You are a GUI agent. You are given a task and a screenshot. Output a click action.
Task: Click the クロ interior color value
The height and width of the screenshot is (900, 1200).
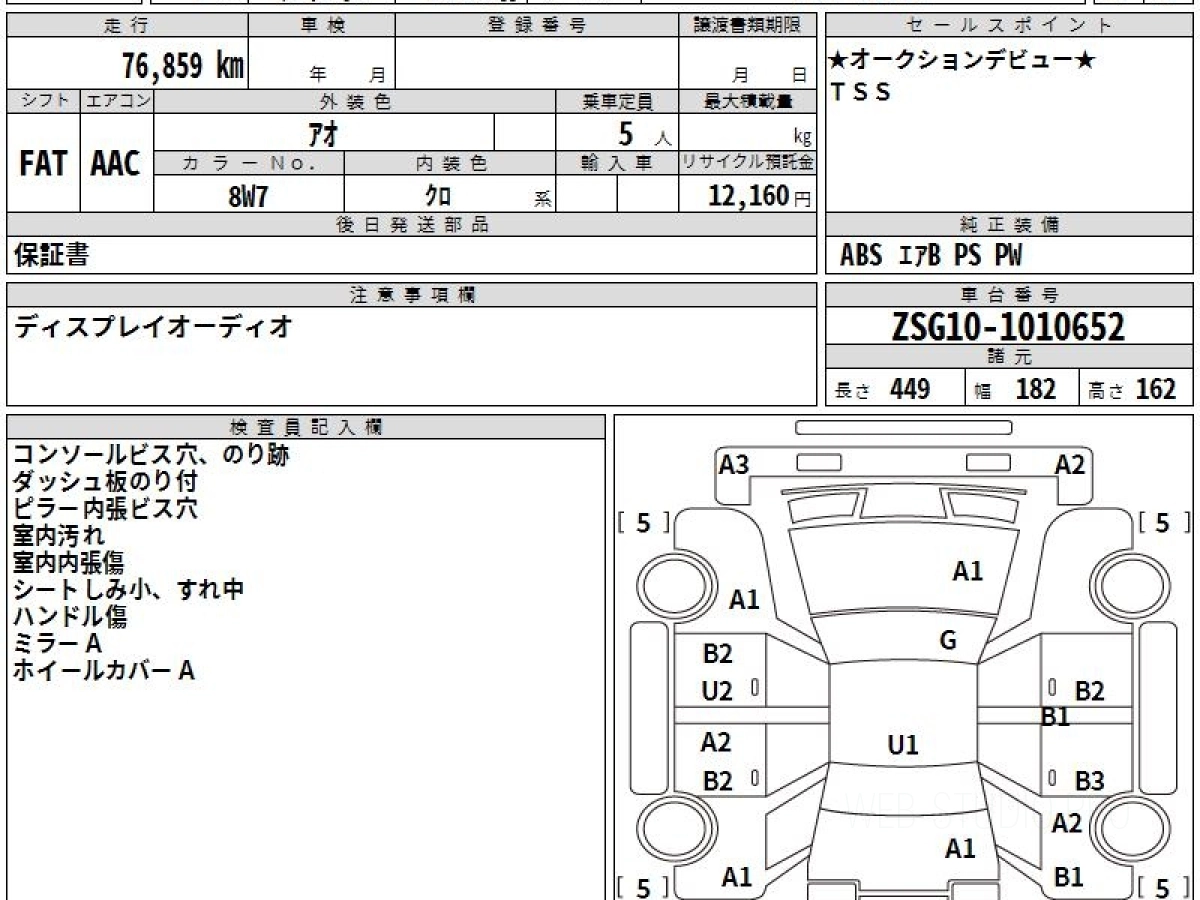pos(438,196)
